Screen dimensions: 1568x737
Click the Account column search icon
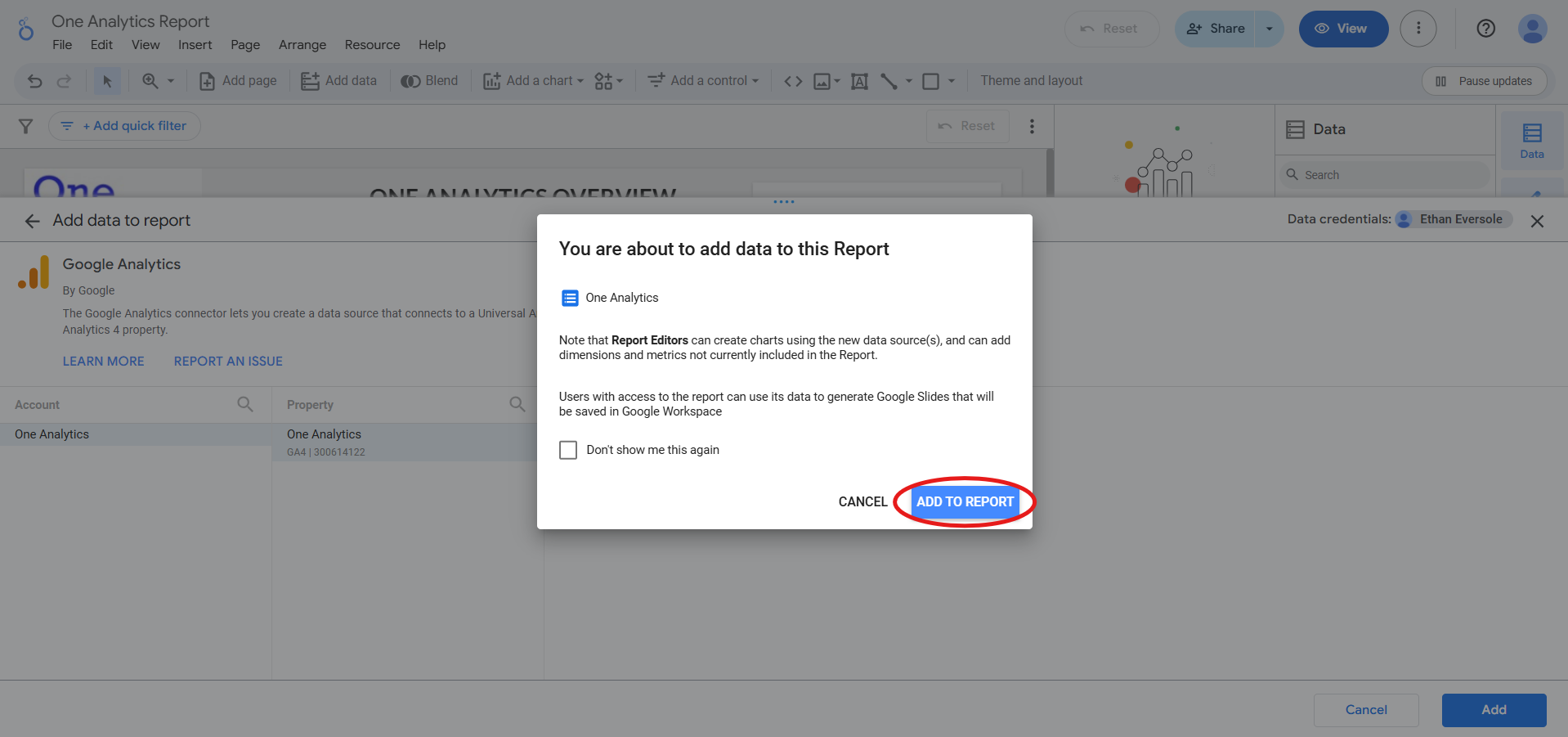[245, 404]
